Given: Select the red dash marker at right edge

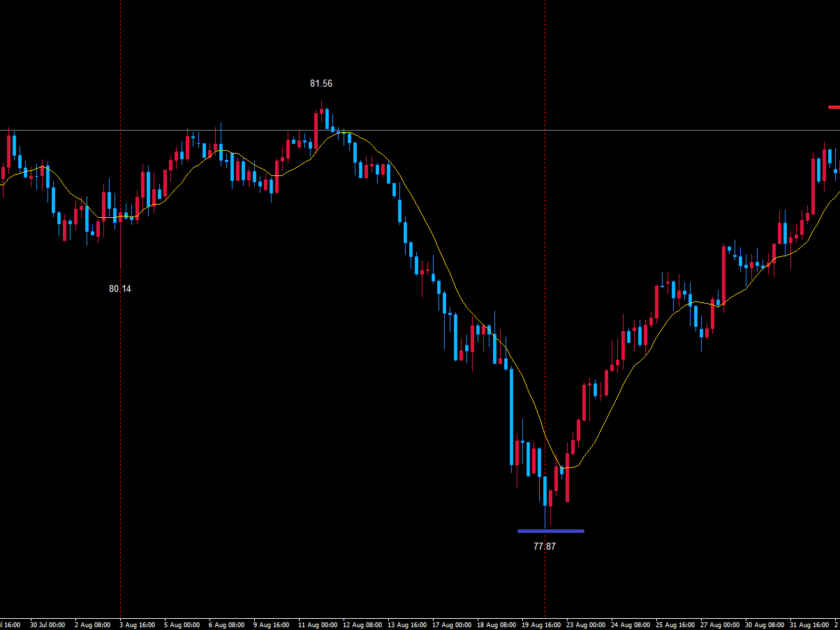Looking at the screenshot, I should (833, 107).
